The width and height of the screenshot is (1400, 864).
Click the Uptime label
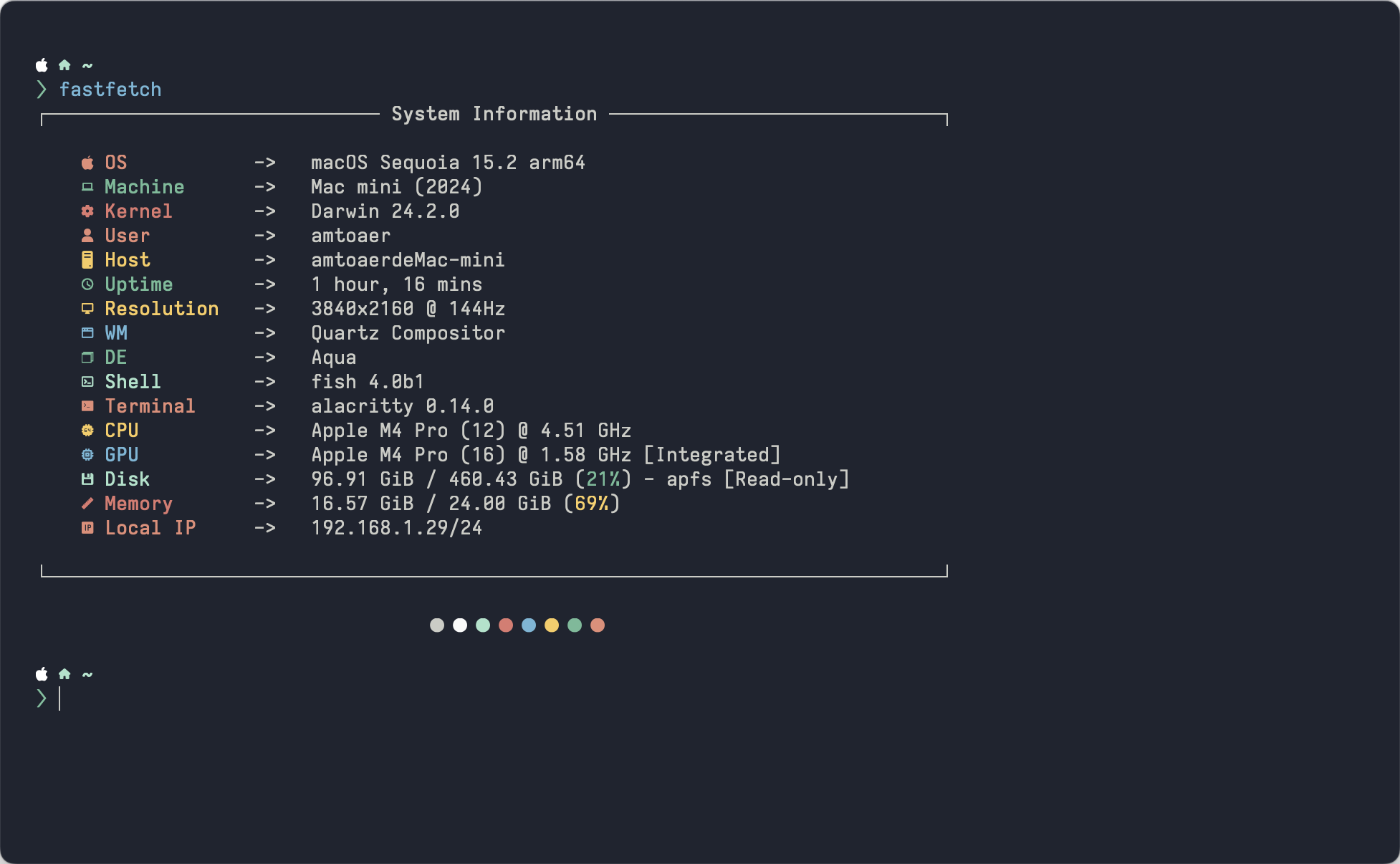click(x=139, y=284)
